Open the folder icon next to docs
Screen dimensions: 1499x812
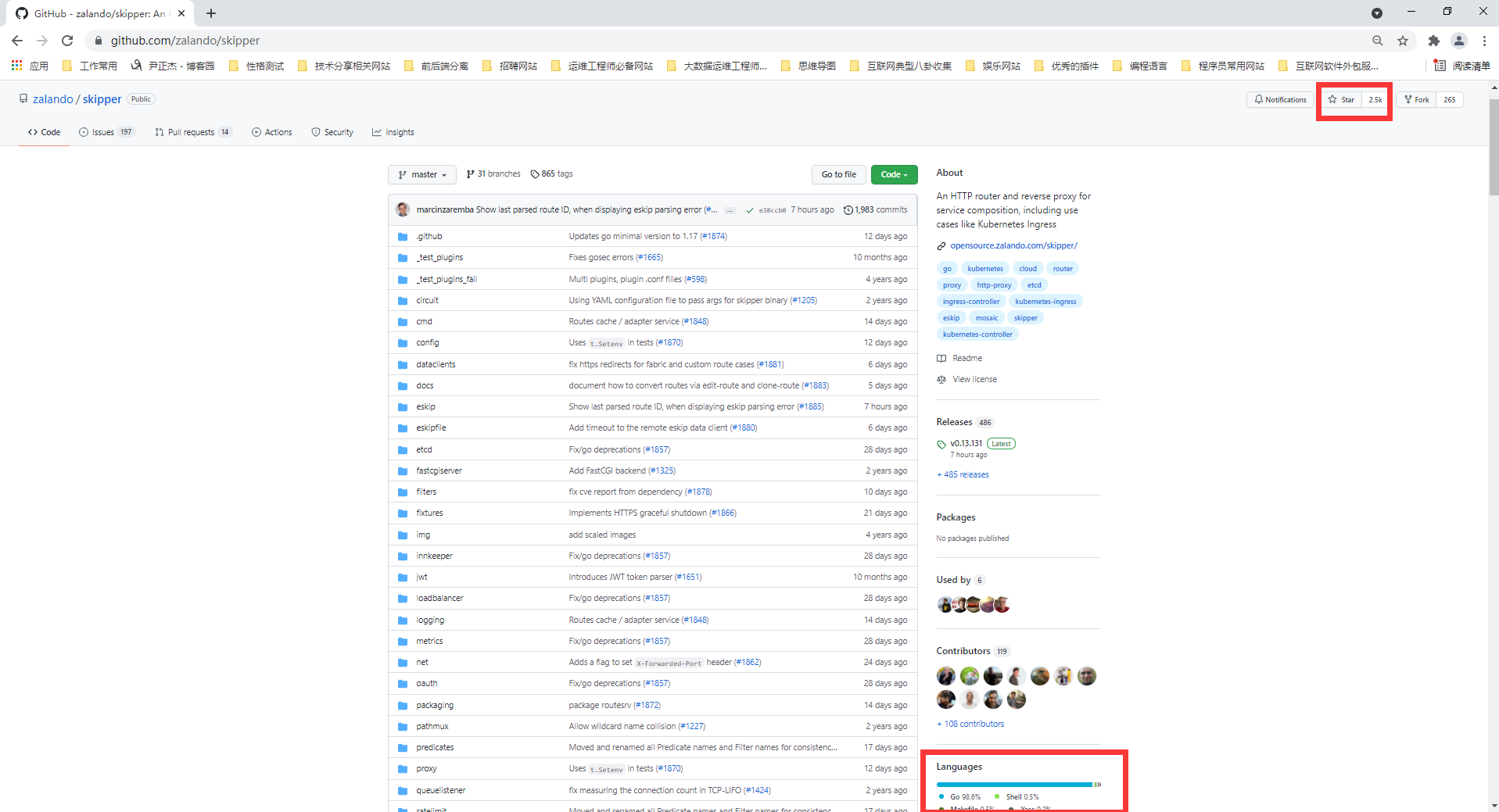[x=403, y=385]
